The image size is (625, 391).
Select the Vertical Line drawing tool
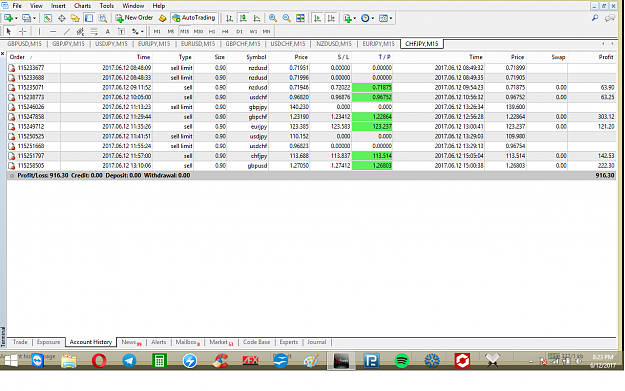[39, 31]
